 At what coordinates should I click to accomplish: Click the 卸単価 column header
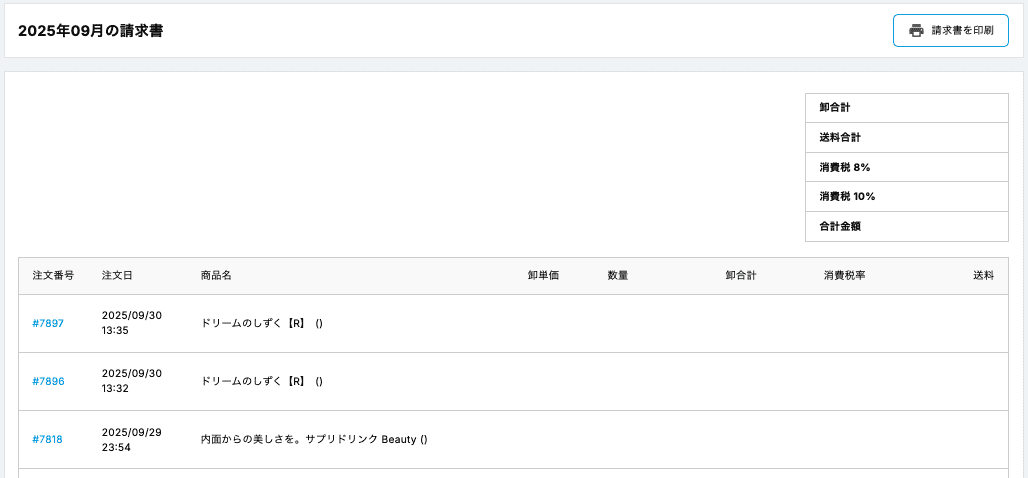[543, 275]
